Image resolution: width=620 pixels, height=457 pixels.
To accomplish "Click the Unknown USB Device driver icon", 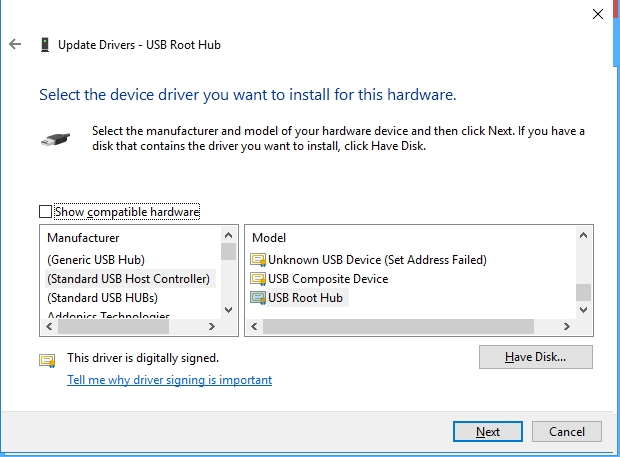I will [x=258, y=260].
